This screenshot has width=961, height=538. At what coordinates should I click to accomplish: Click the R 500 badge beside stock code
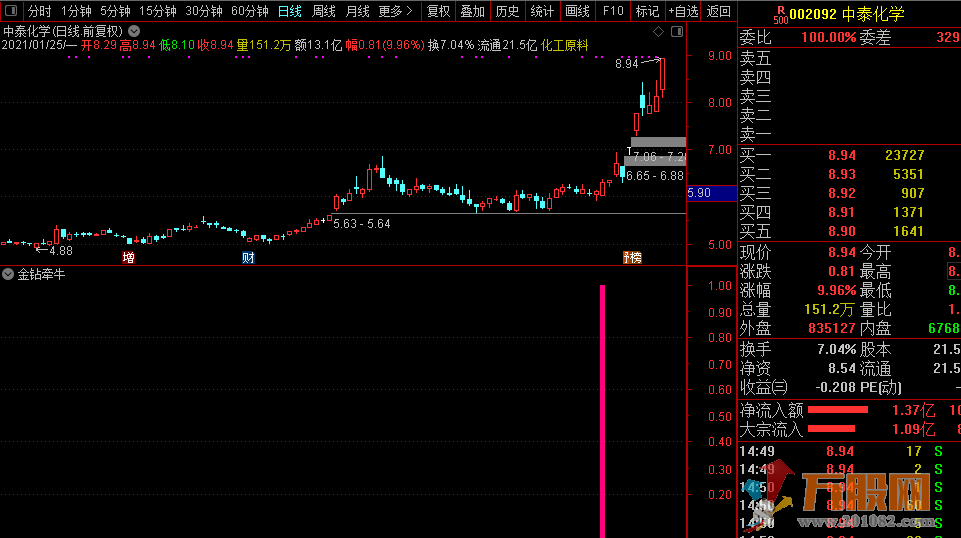781,13
